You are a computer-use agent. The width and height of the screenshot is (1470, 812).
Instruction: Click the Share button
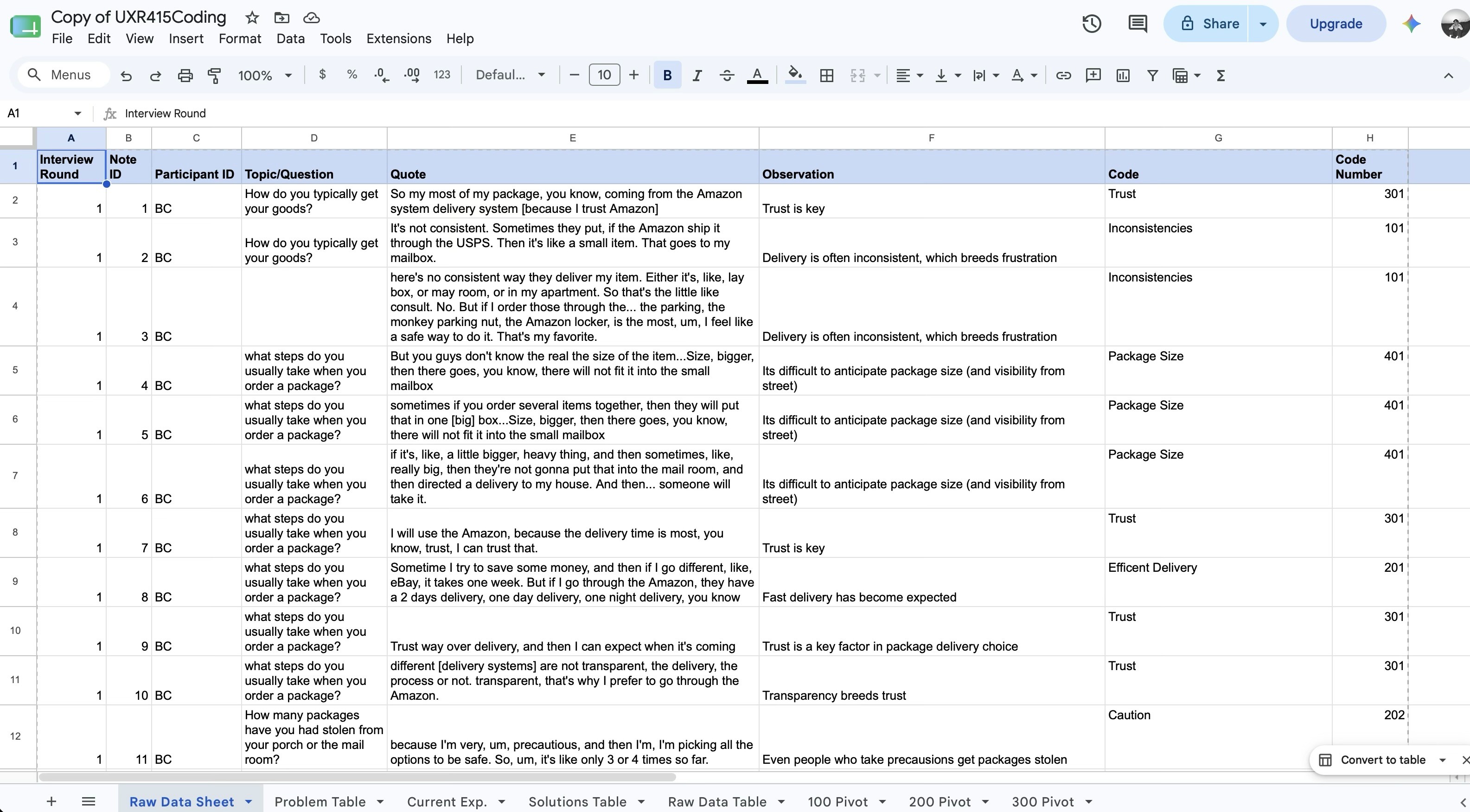pyautogui.click(x=1206, y=23)
